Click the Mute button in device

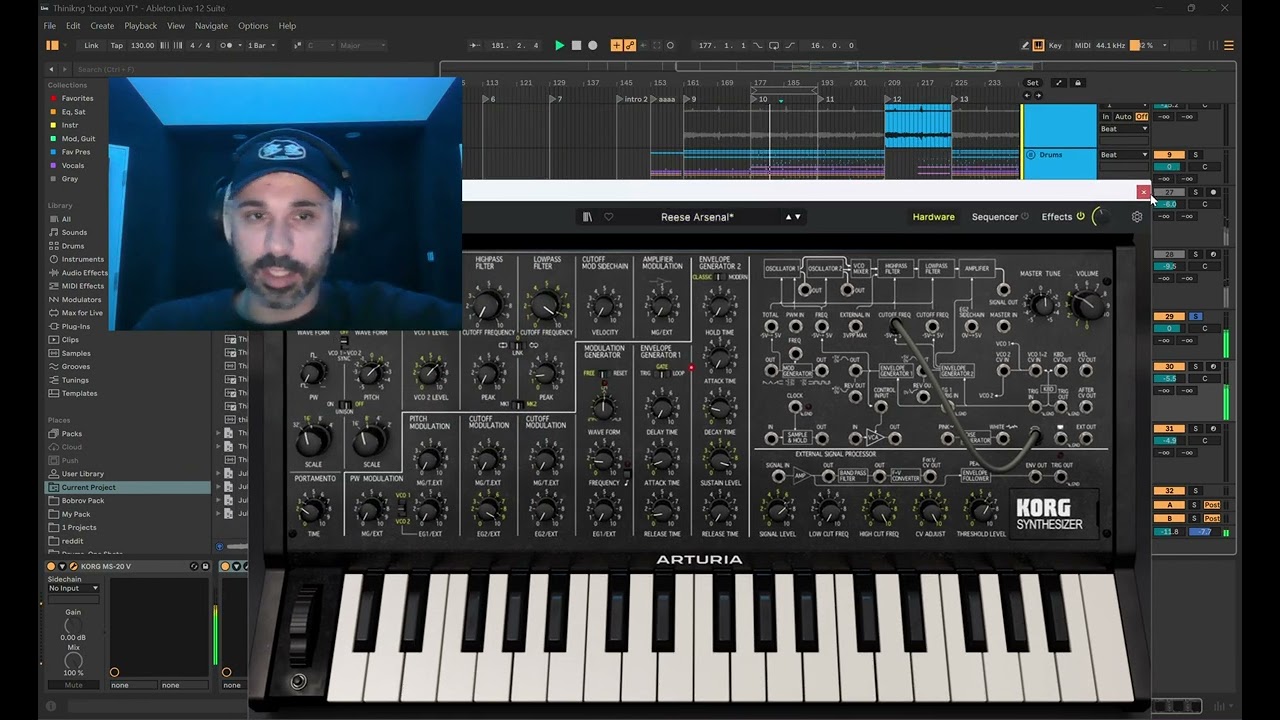tap(74, 685)
